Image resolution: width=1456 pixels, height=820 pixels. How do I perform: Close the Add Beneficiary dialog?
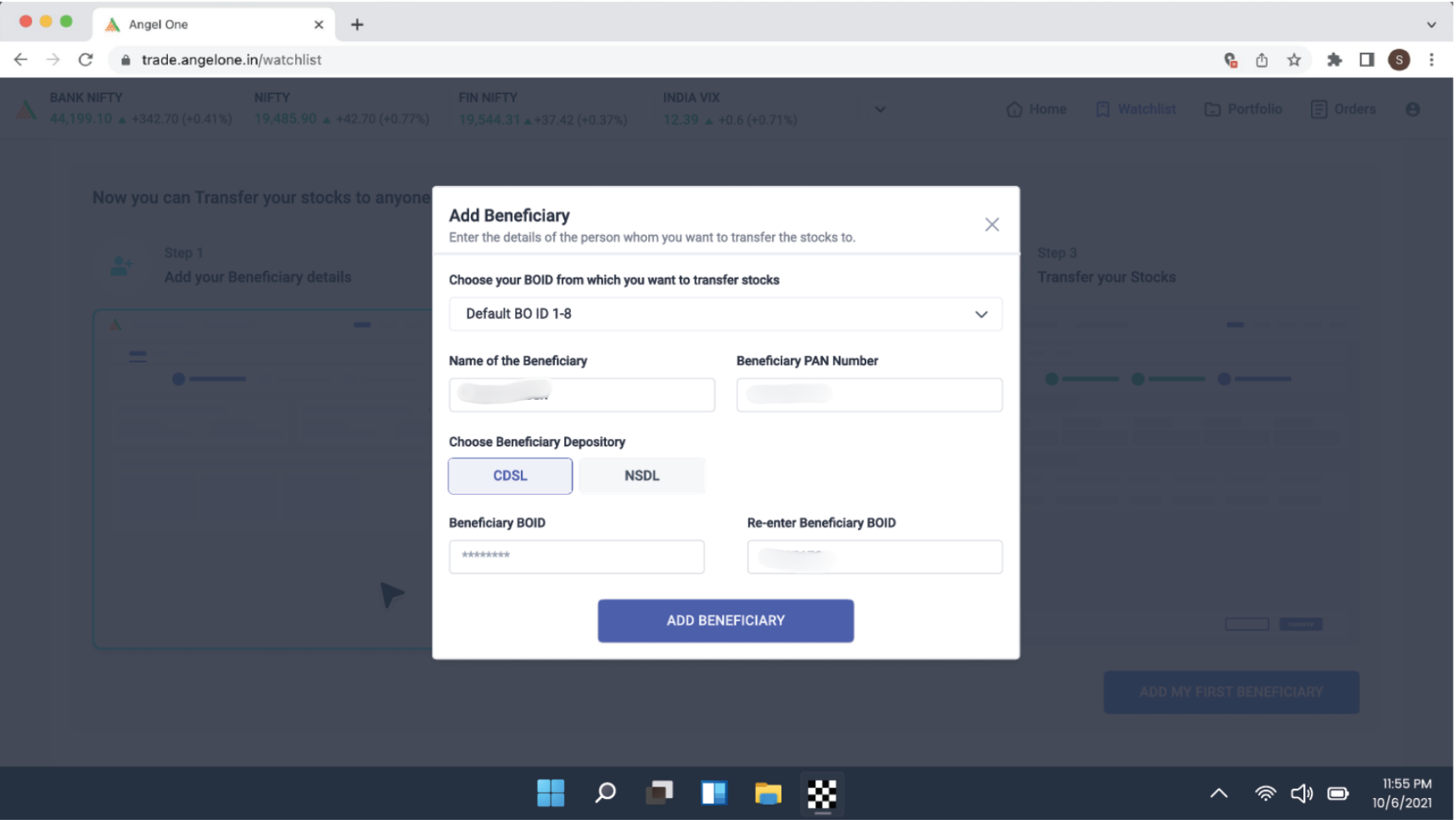coord(991,225)
